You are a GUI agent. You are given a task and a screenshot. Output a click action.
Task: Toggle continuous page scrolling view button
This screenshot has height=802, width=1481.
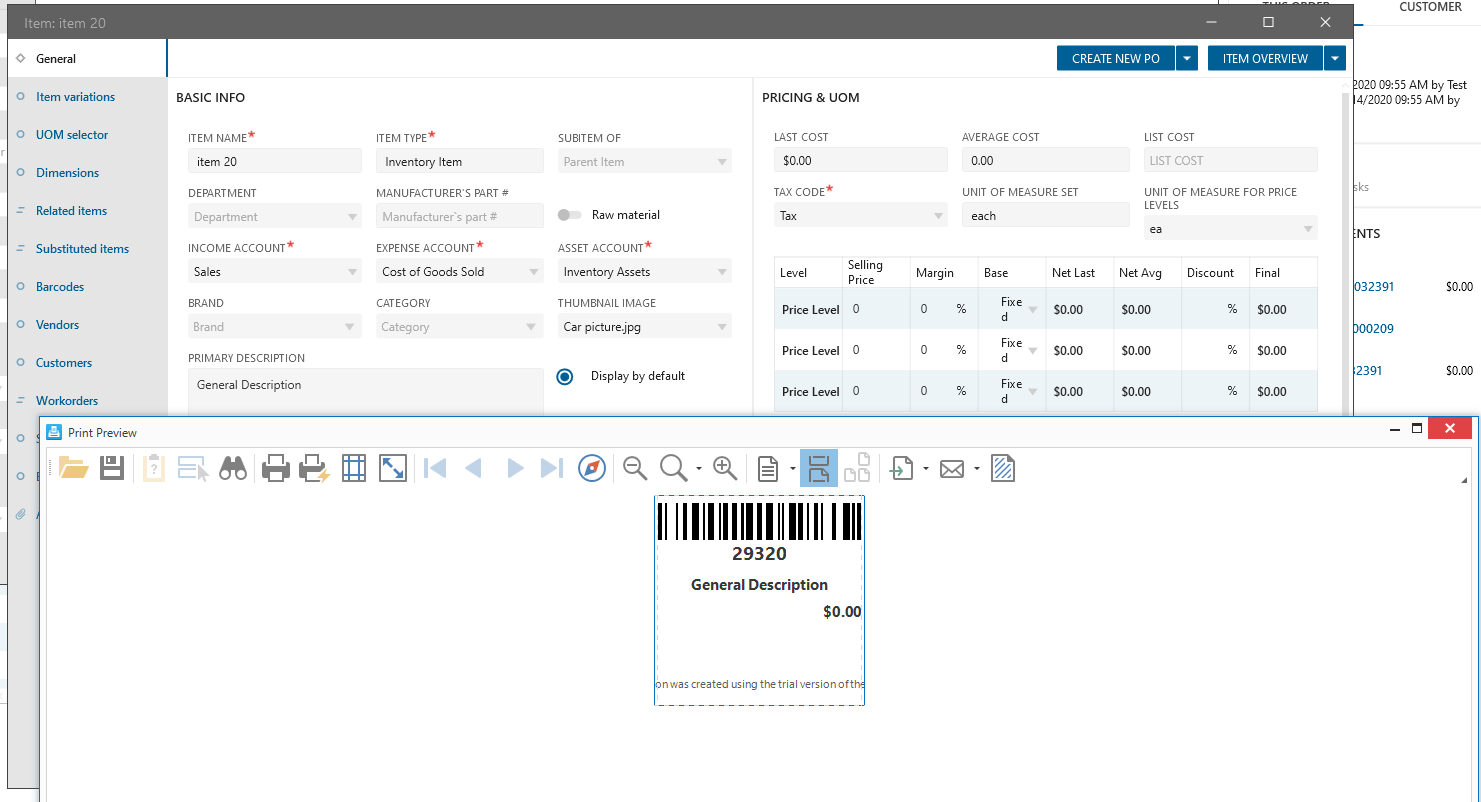click(x=818, y=468)
